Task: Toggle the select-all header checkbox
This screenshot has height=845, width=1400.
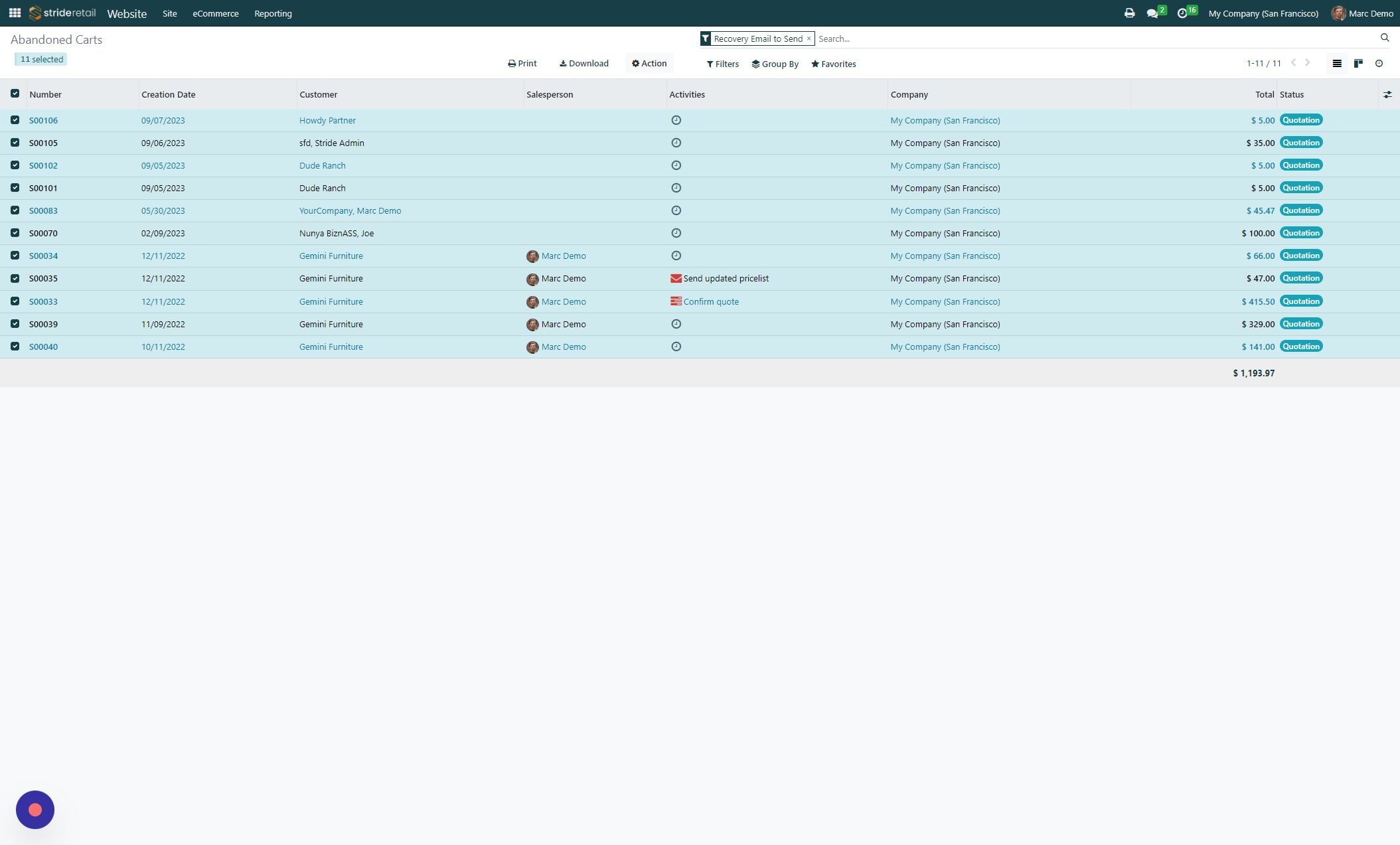Action: click(15, 94)
